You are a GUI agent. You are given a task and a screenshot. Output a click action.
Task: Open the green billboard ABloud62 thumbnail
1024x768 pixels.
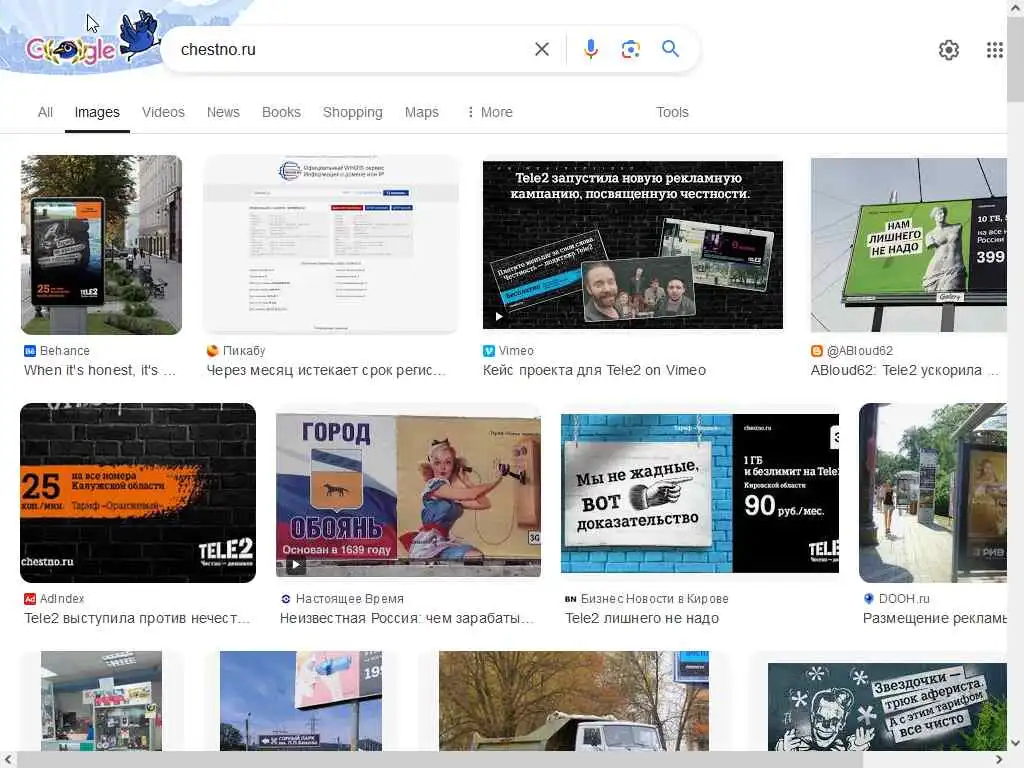point(908,244)
